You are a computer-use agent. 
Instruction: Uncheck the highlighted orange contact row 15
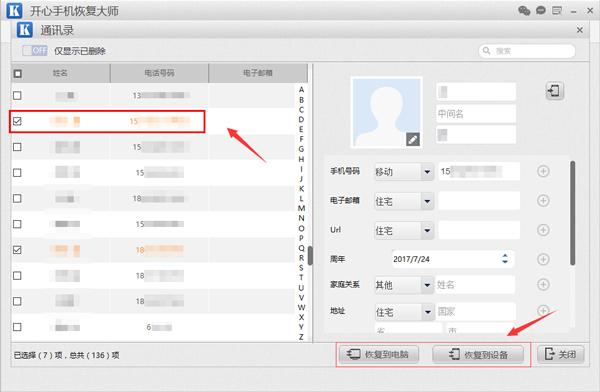coord(17,121)
